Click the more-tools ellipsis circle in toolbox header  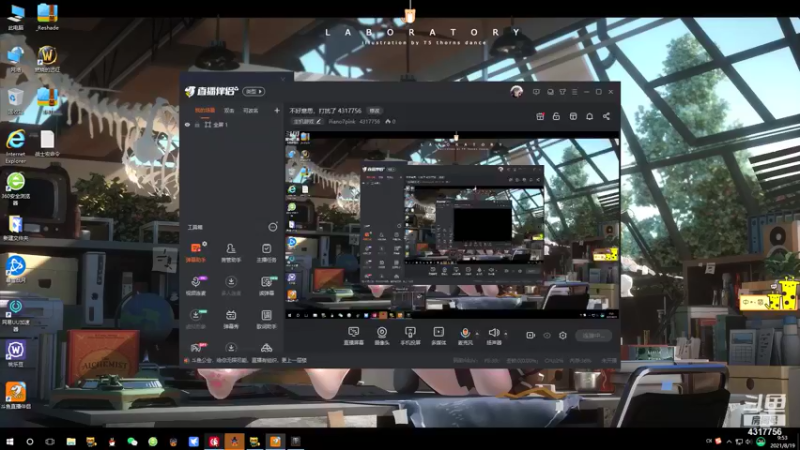273,227
